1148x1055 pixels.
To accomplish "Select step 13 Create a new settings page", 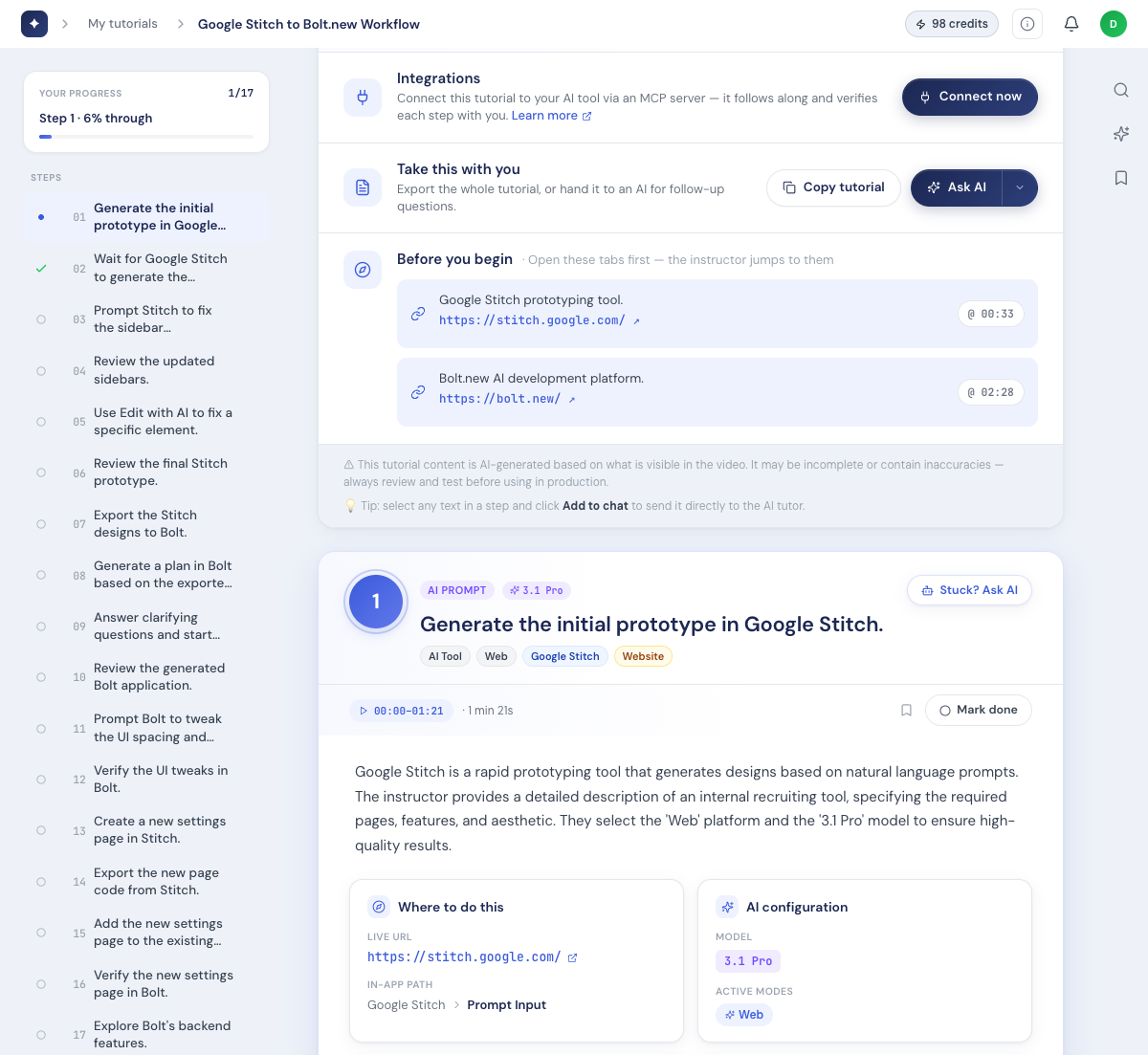I will pos(145,830).
